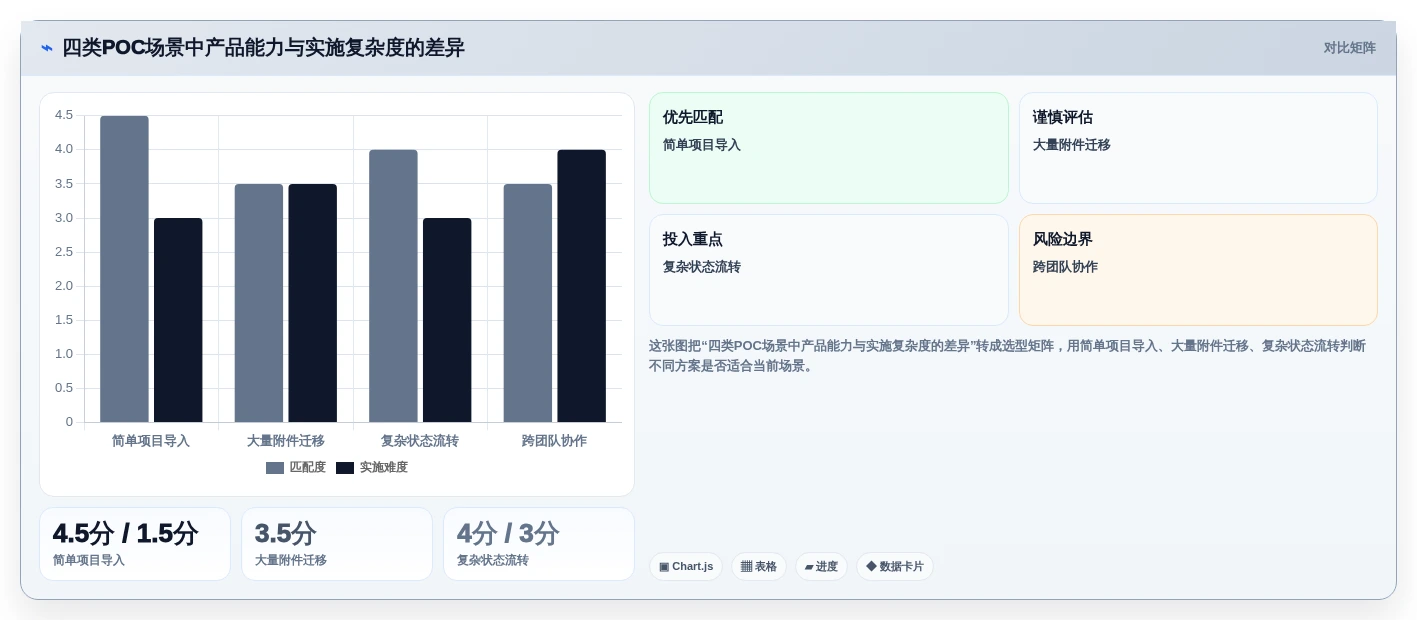Select the 数据卡片 tag
The width and height of the screenshot is (1417, 620).
pos(895,567)
